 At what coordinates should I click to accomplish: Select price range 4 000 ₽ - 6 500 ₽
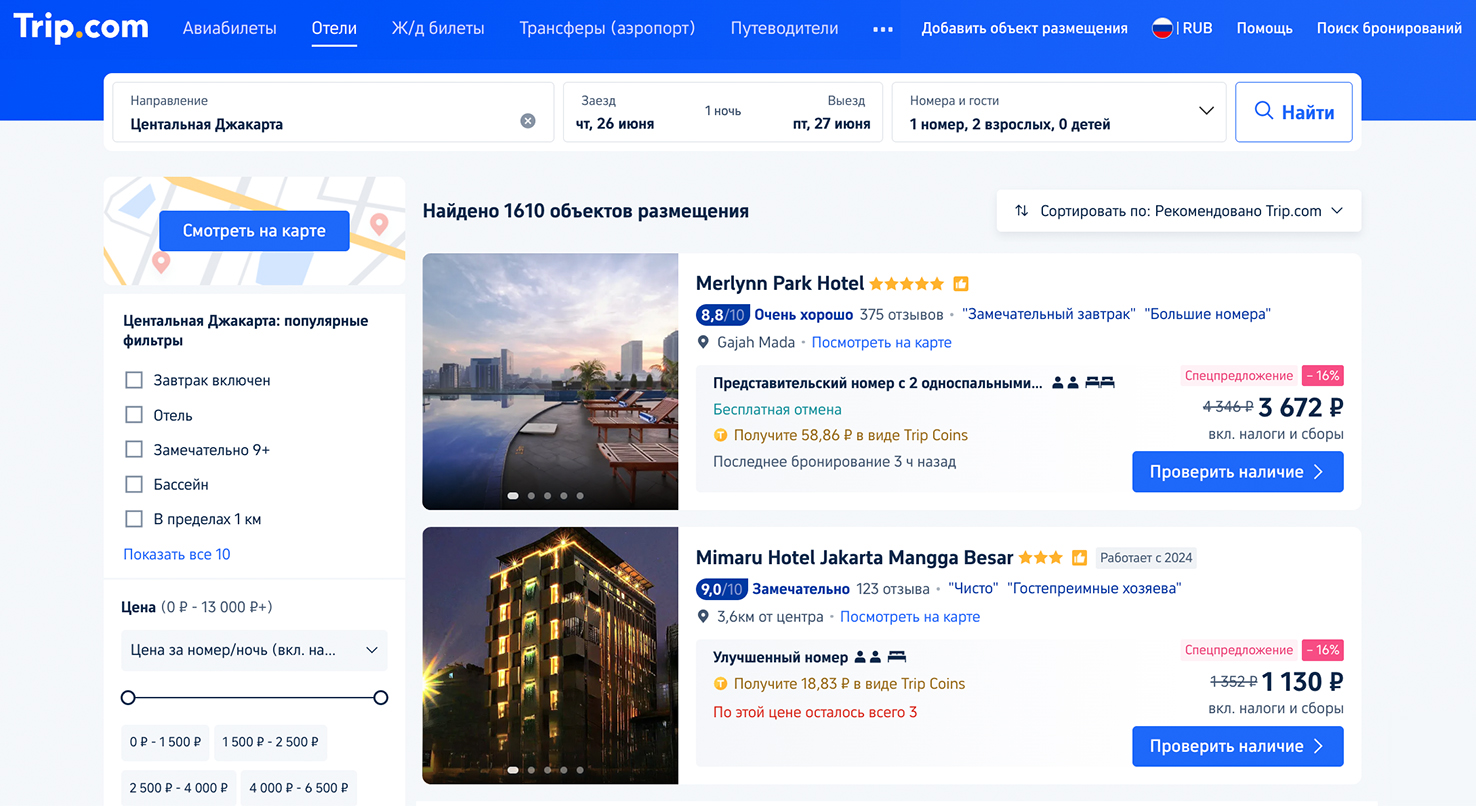pyautogui.click(x=299, y=788)
